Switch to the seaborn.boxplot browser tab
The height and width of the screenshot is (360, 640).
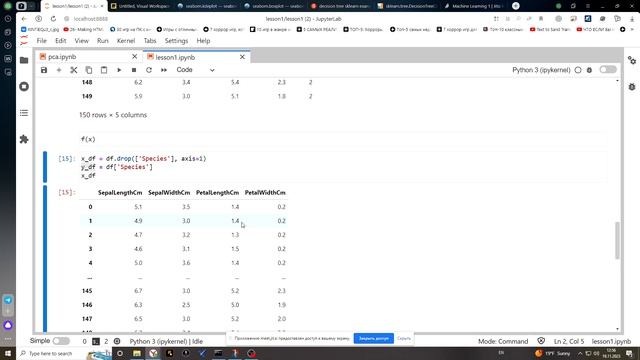coord(275,6)
